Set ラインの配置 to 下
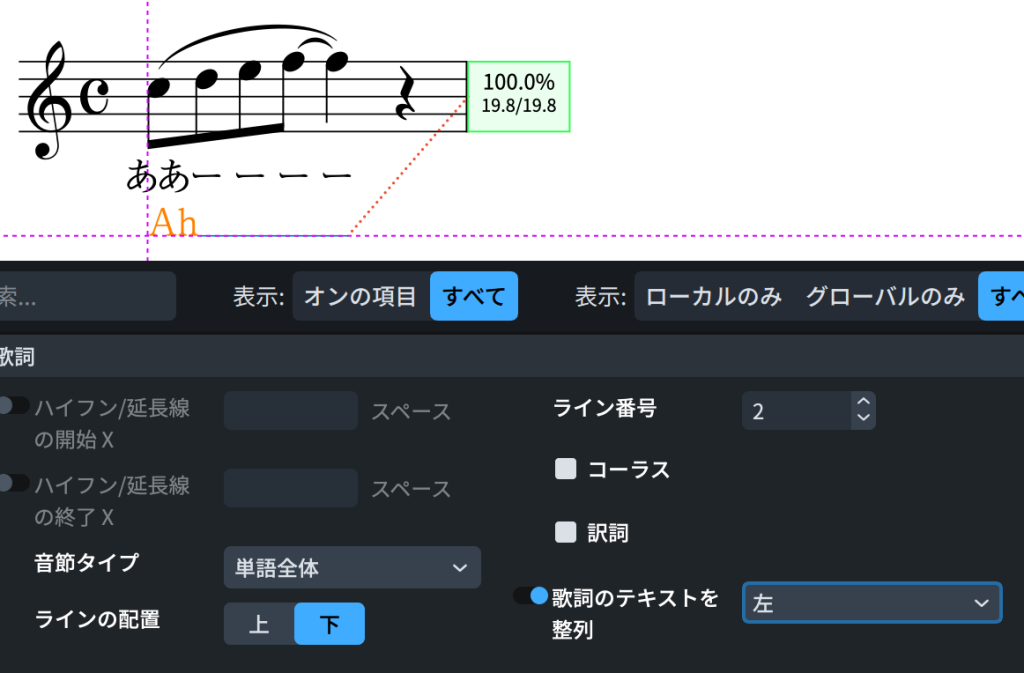This screenshot has height=673, width=1024. [x=329, y=624]
